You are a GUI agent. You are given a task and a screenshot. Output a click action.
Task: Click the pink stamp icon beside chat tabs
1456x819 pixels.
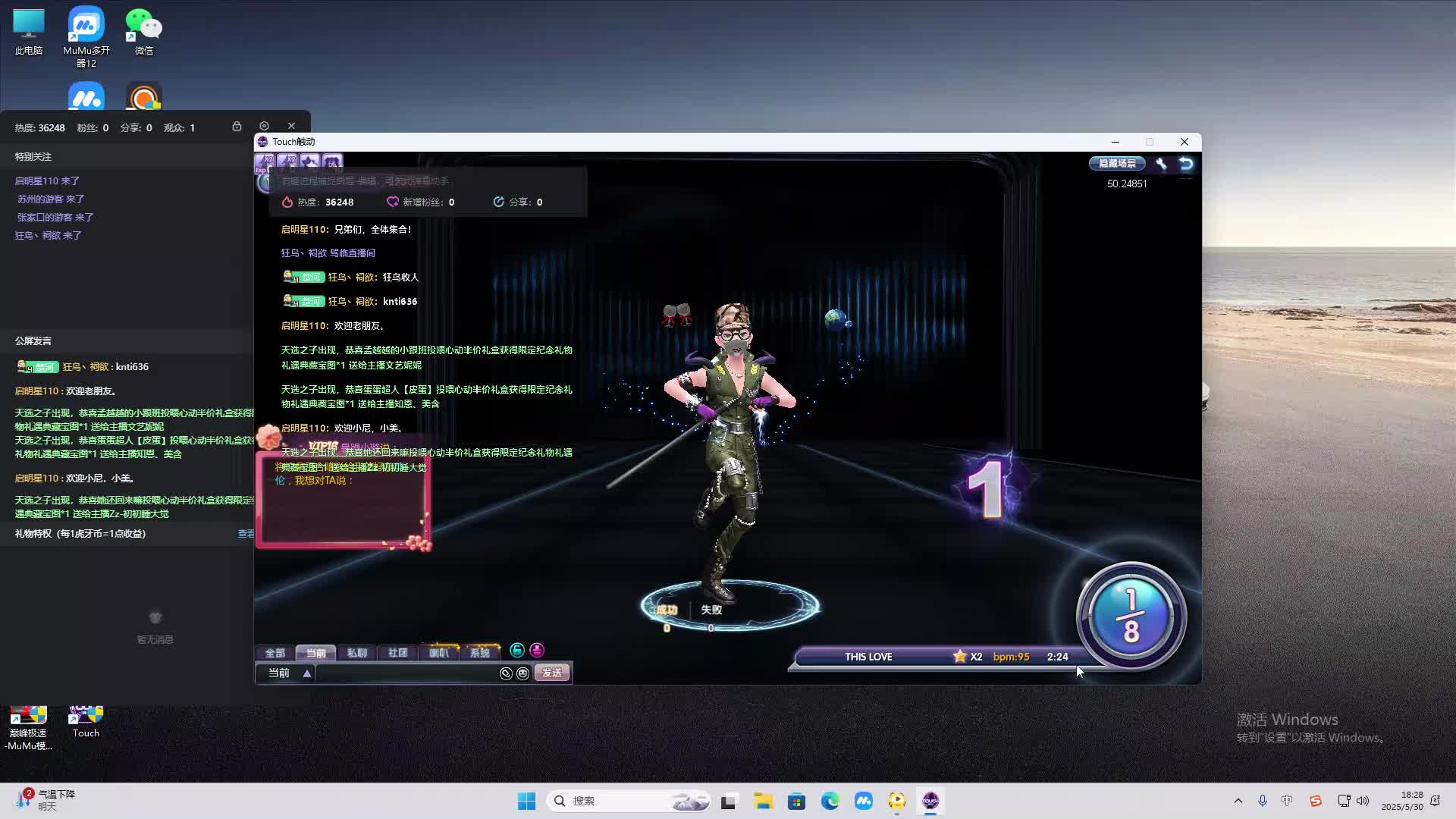tap(537, 650)
